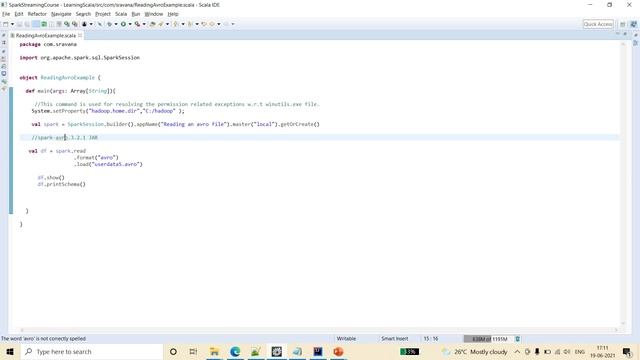Open the Window menu
This screenshot has height=360, width=640.
(x=154, y=14)
